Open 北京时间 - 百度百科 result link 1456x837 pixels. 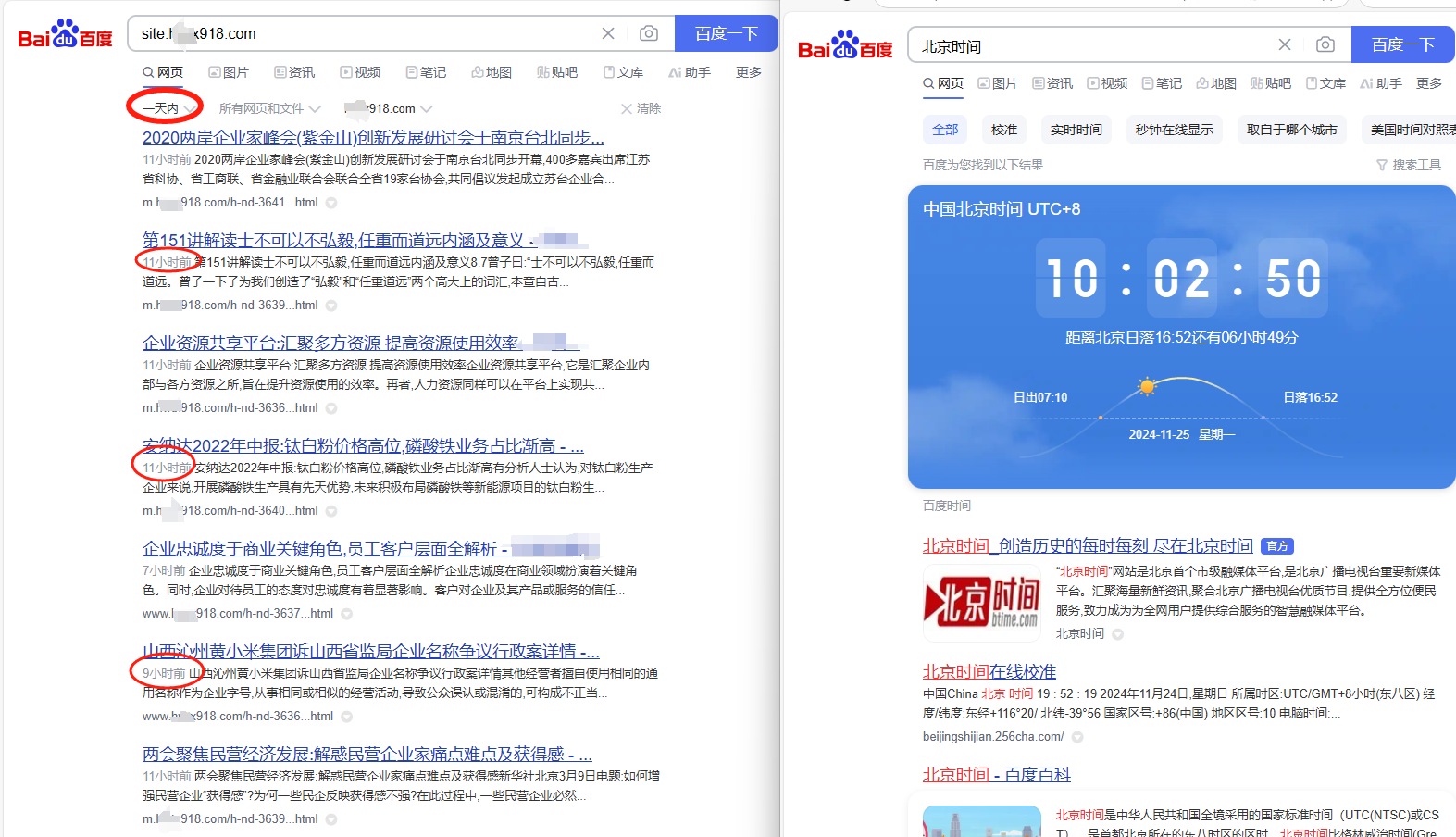(997, 775)
